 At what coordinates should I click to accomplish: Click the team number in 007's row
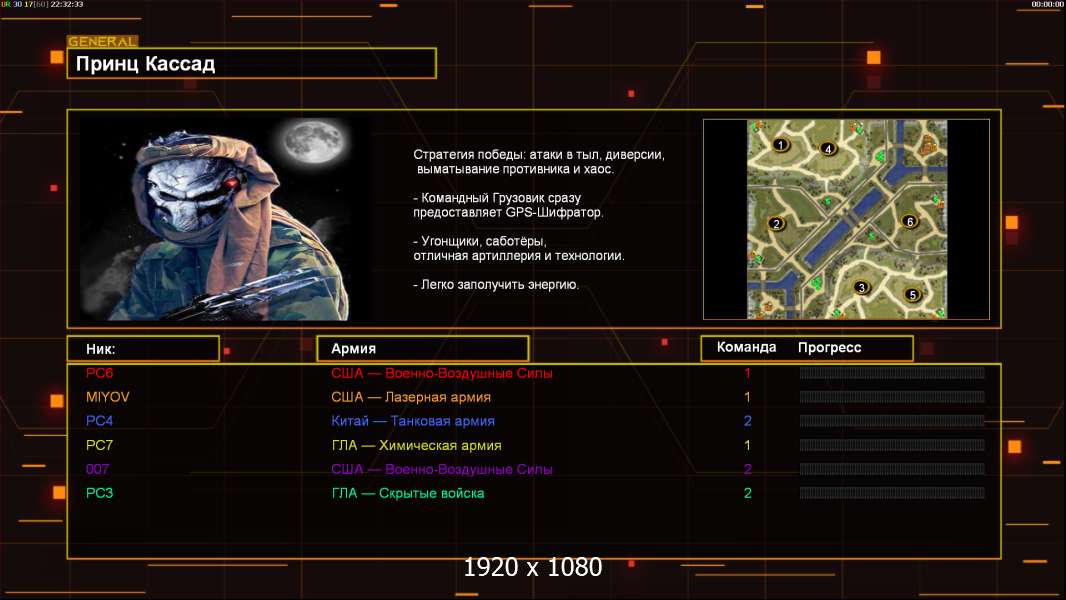click(x=747, y=469)
